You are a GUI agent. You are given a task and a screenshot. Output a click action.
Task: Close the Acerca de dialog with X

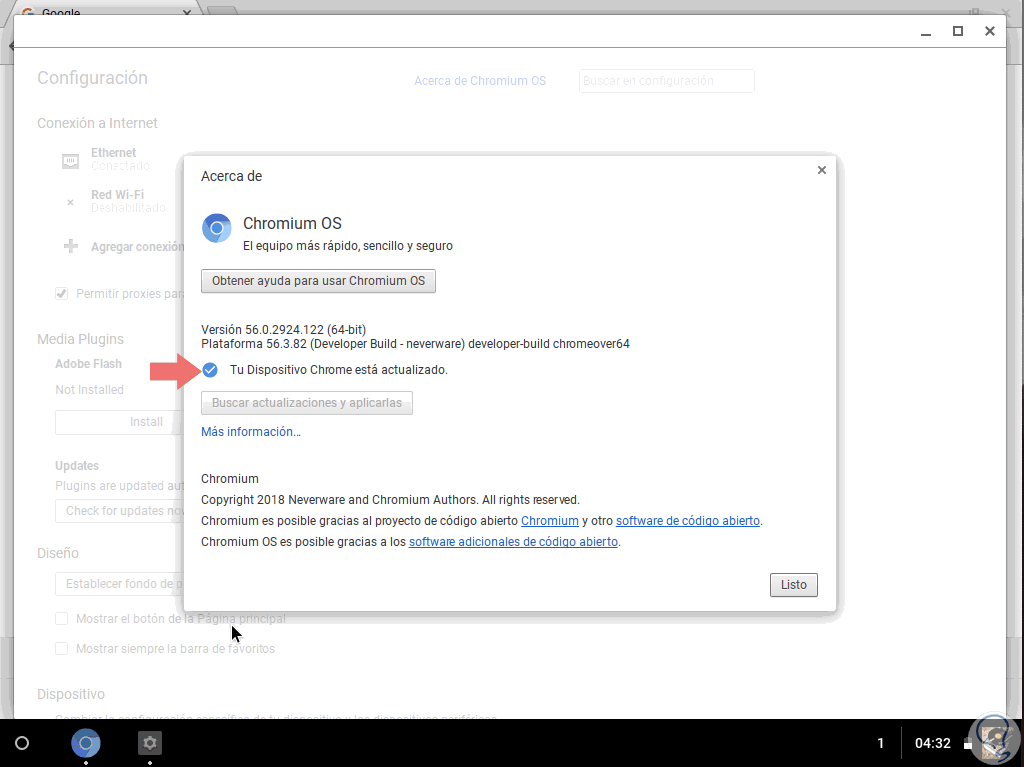click(x=822, y=170)
